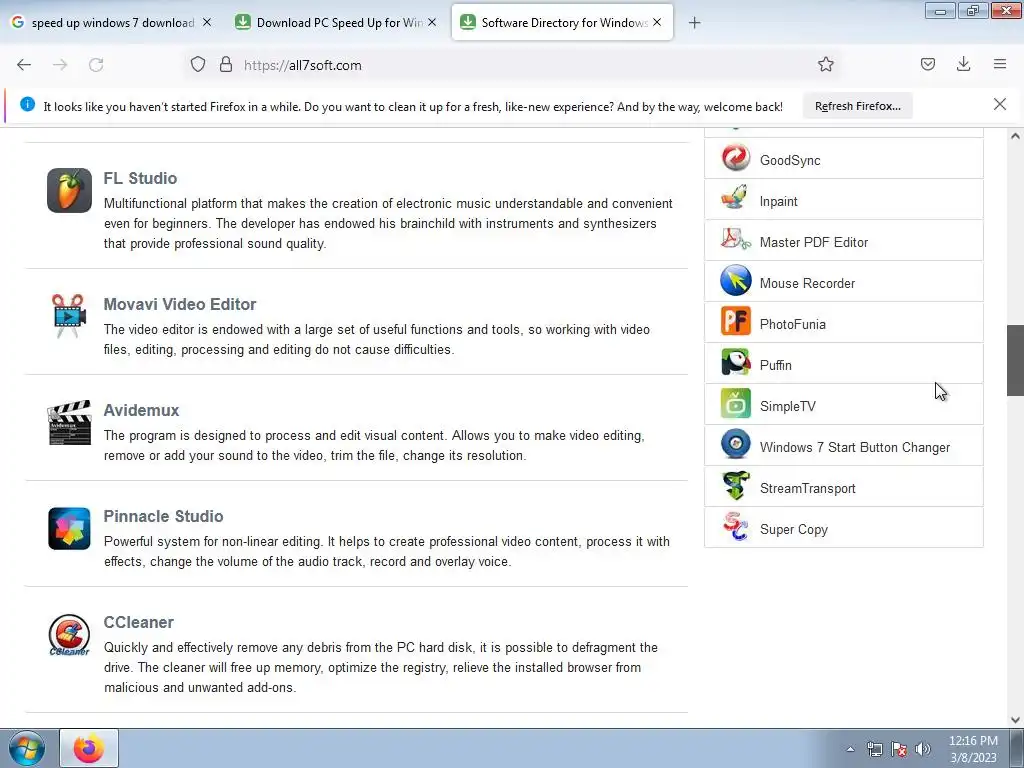Select the SimpleTV green icon
Screen dimensions: 1024x768
tap(736, 404)
